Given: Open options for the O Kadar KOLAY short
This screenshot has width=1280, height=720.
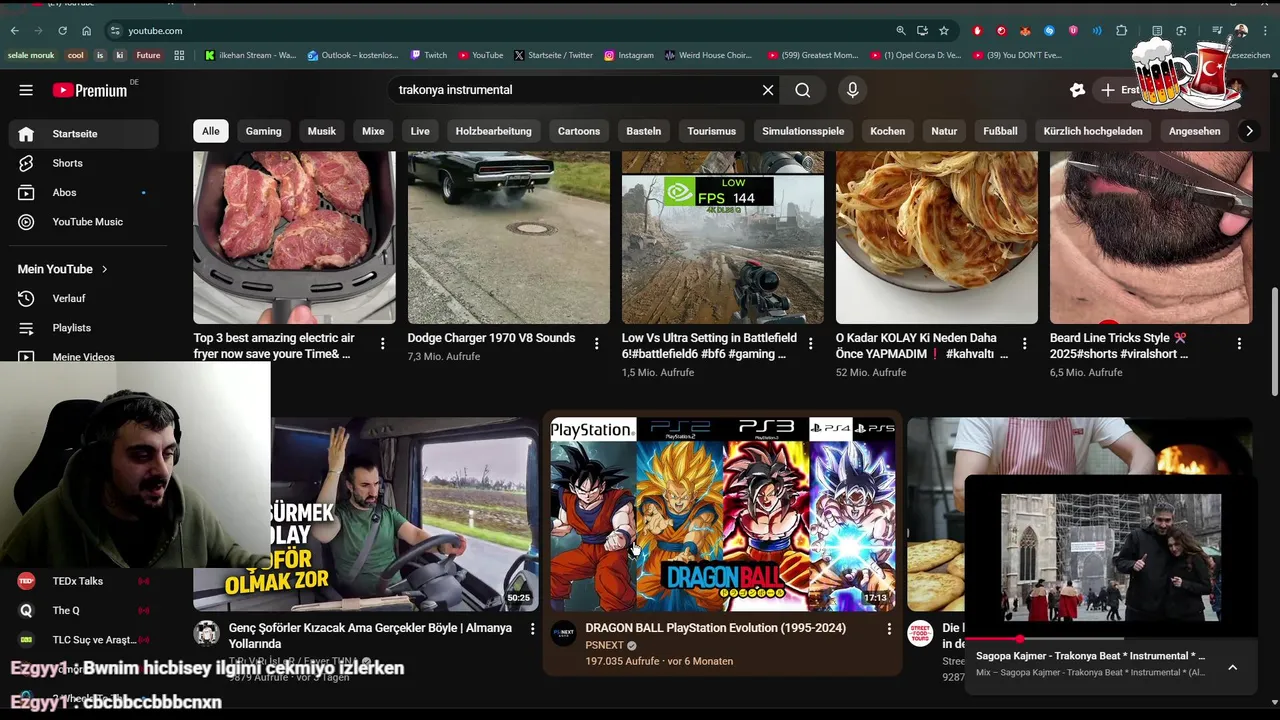Looking at the screenshot, I should click(x=1025, y=344).
